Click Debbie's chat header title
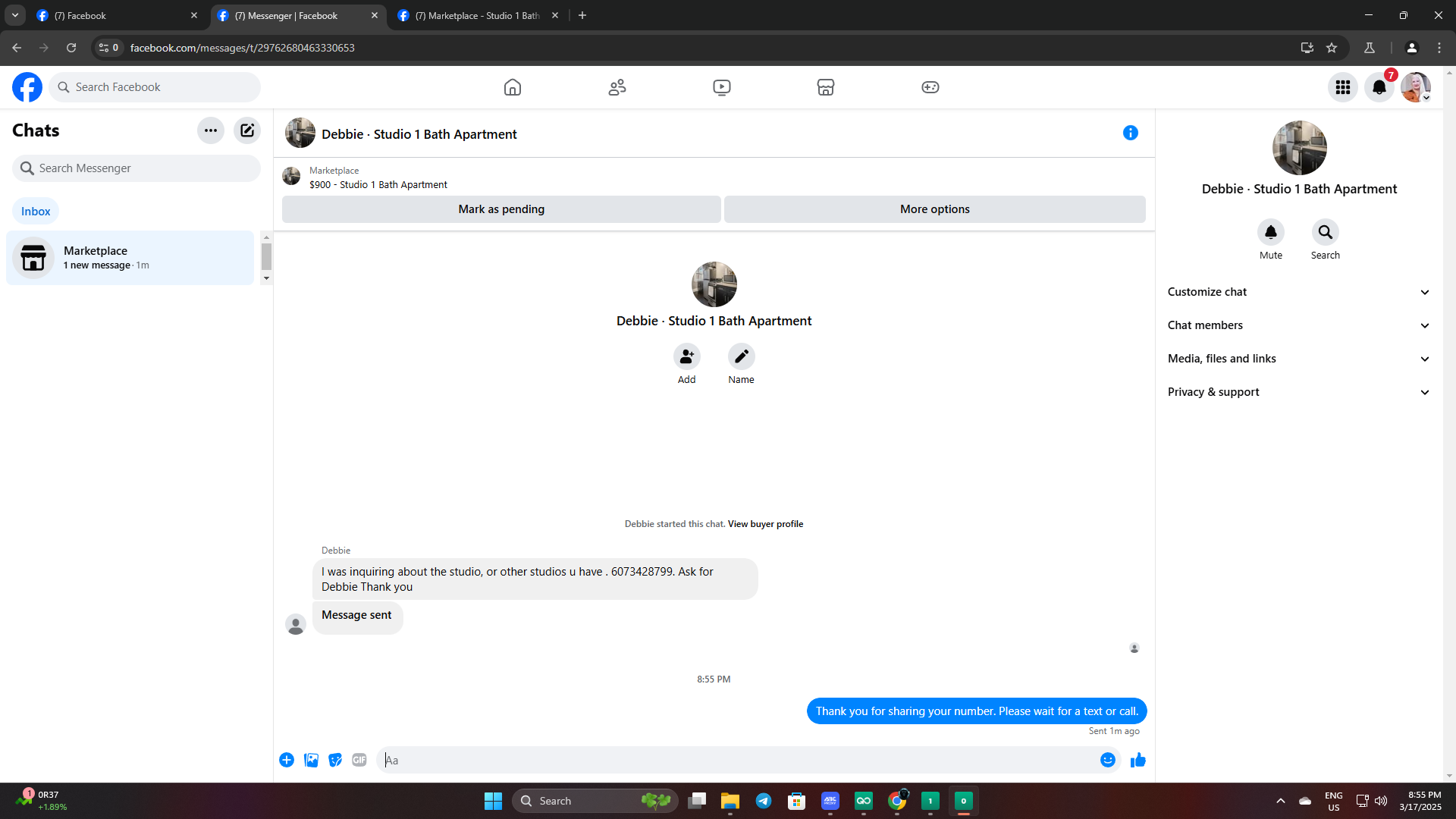This screenshot has height=819, width=1456. tap(419, 134)
